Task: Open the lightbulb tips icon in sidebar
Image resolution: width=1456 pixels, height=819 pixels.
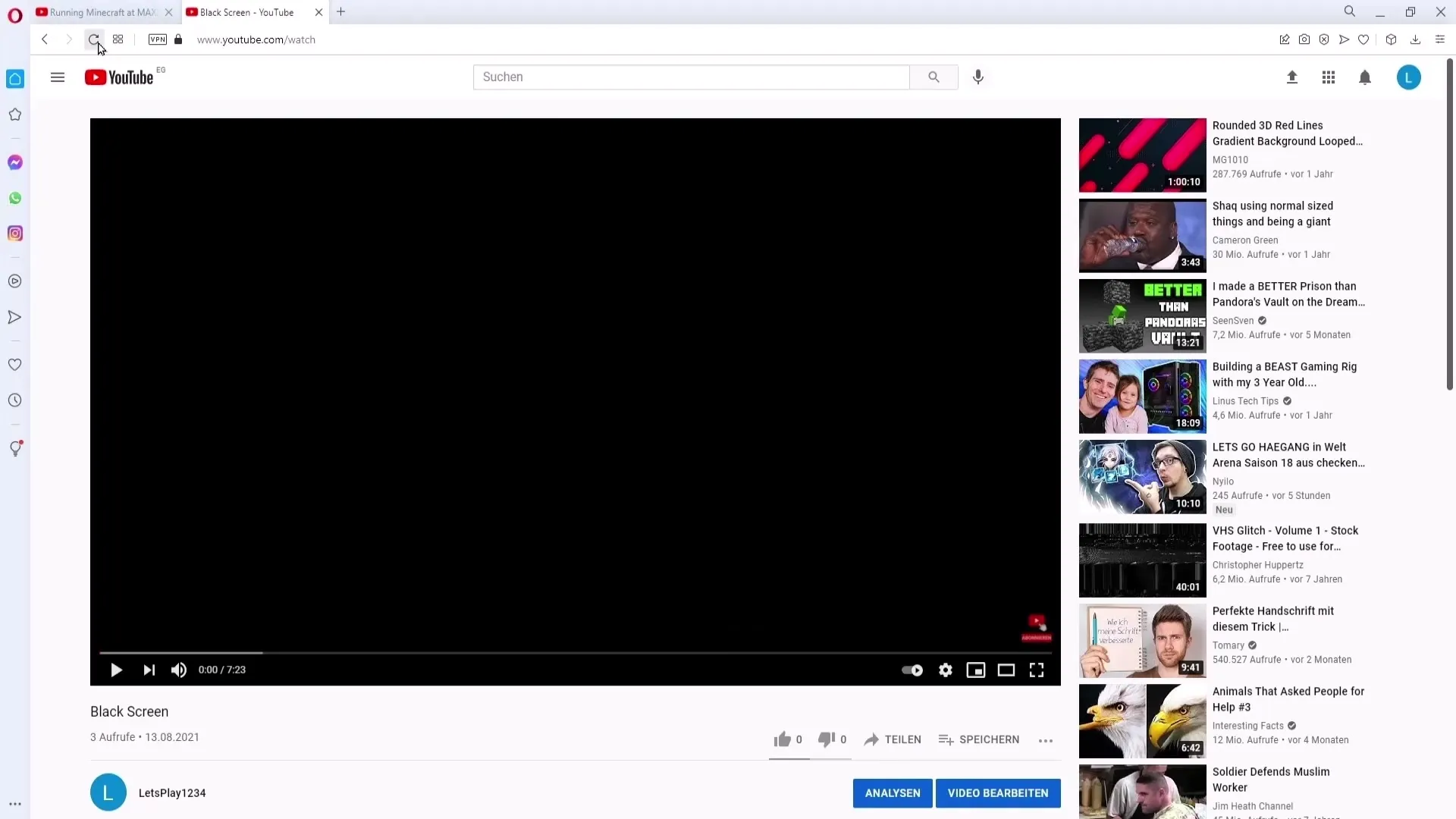Action: 15,449
